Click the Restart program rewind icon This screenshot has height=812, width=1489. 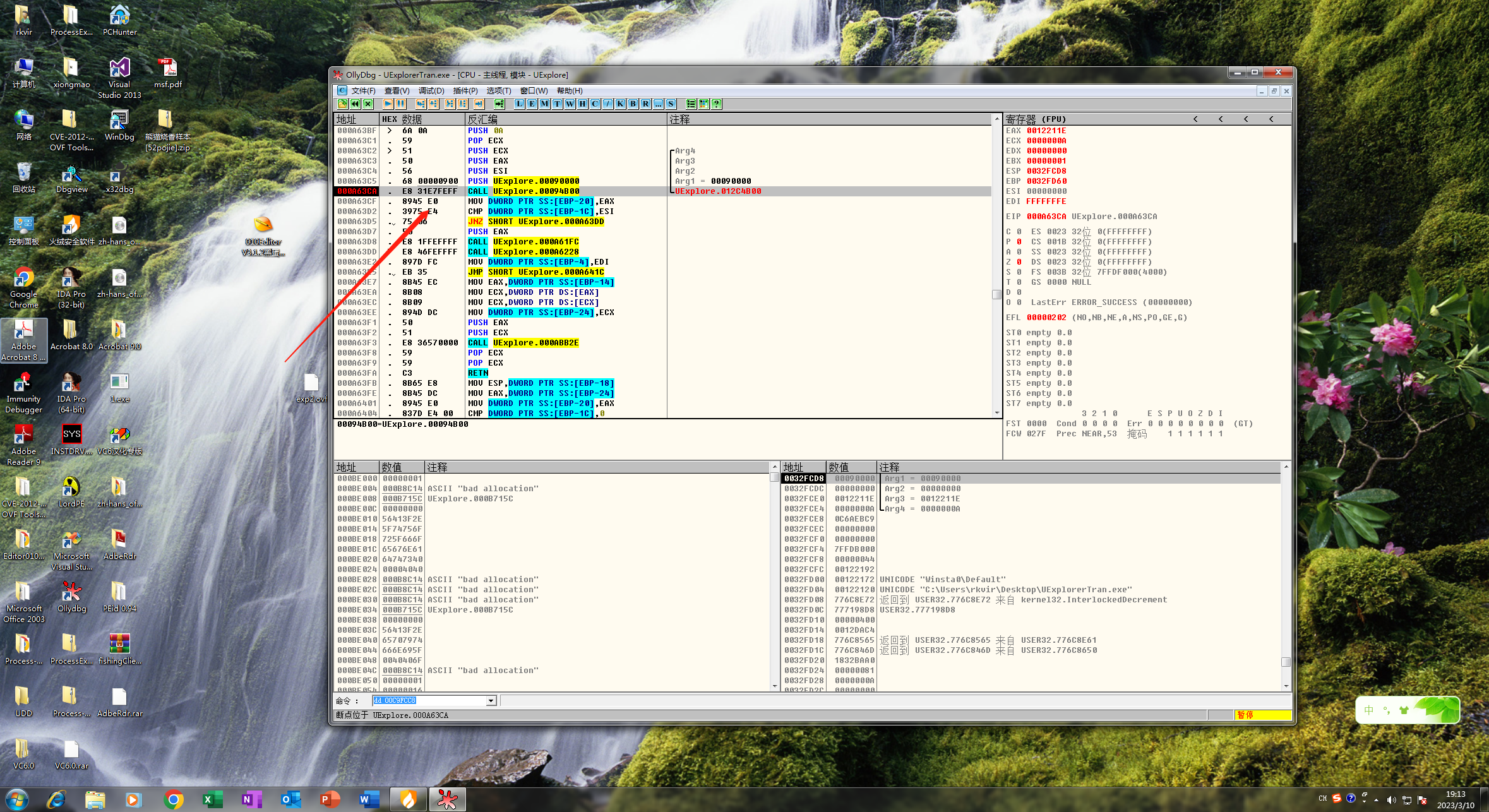pos(355,104)
